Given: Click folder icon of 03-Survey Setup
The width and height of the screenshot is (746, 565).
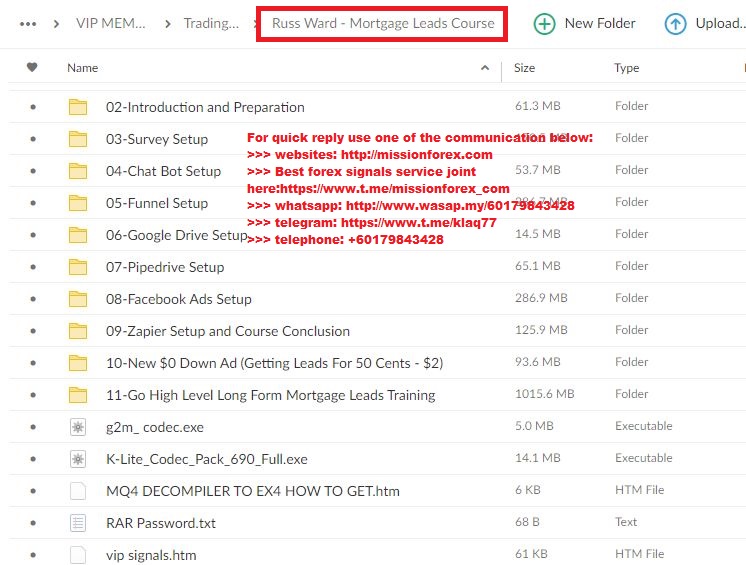Looking at the screenshot, I should tap(78, 139).
